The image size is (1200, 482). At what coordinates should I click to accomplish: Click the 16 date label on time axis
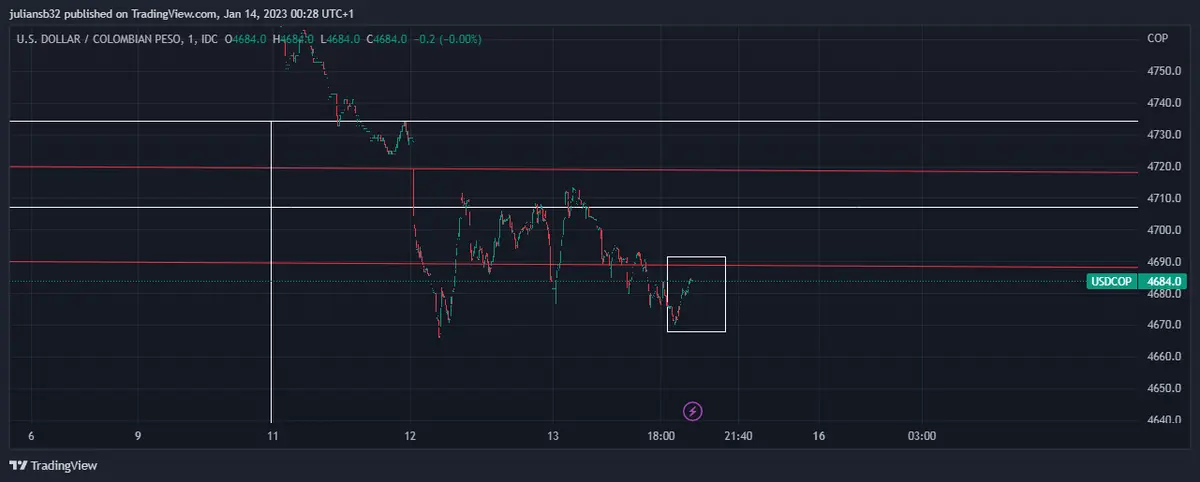[x=819, y=436]
